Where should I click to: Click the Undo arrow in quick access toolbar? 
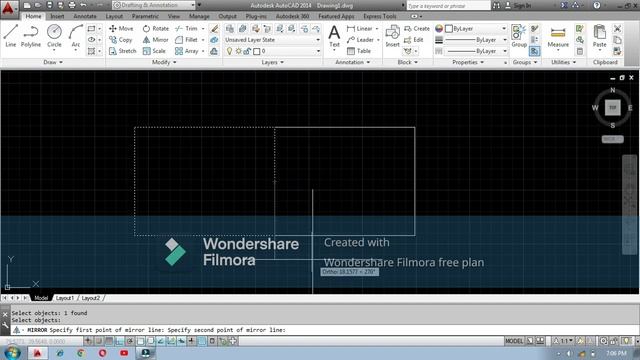83,5
